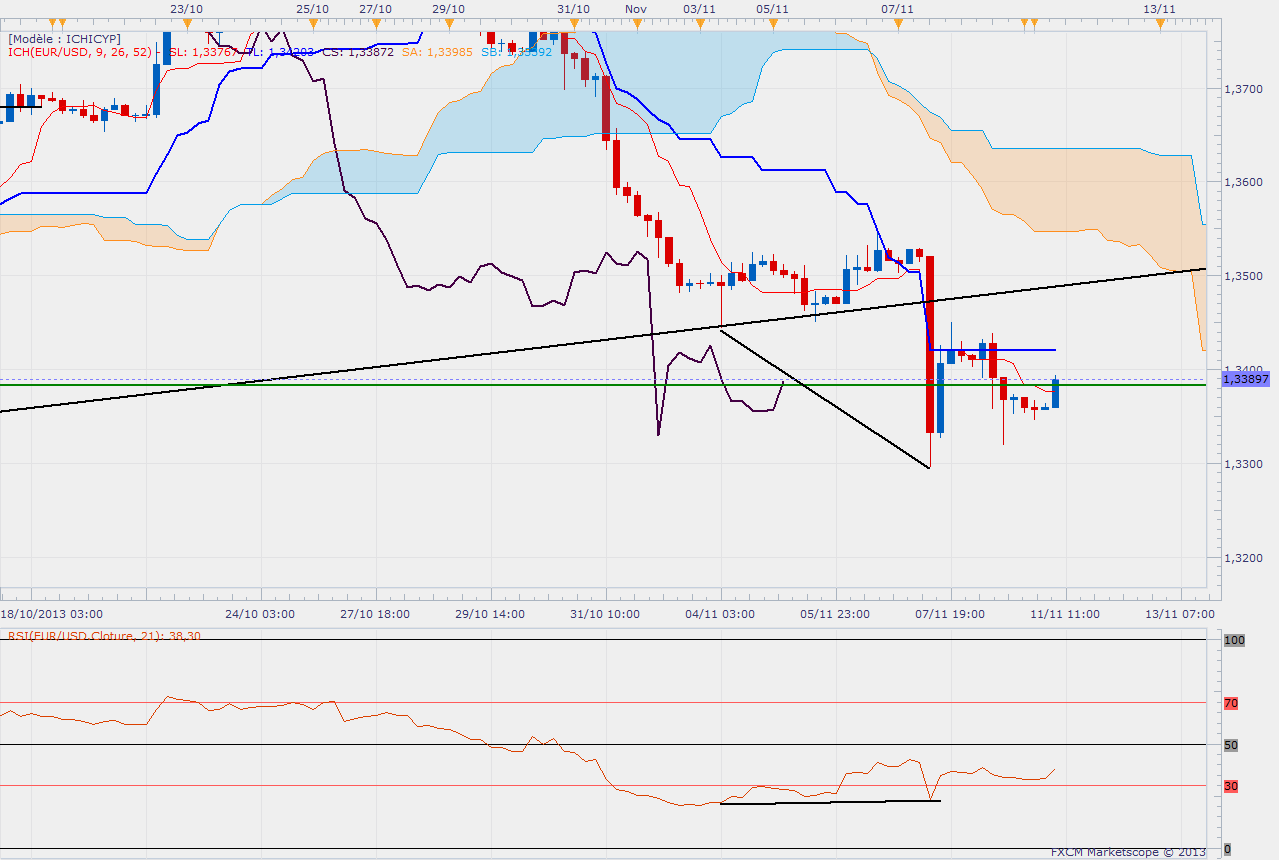1279x860 pixels.
Task: Click the orange marker under the 23/10 date
Action: coord(187,22)
